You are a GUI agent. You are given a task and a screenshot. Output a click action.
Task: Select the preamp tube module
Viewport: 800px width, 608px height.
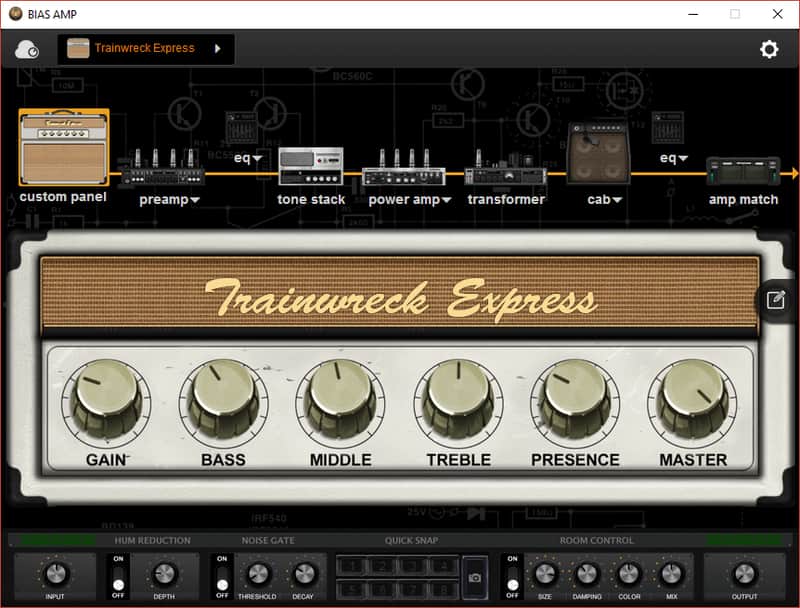(x=163, y=167)
